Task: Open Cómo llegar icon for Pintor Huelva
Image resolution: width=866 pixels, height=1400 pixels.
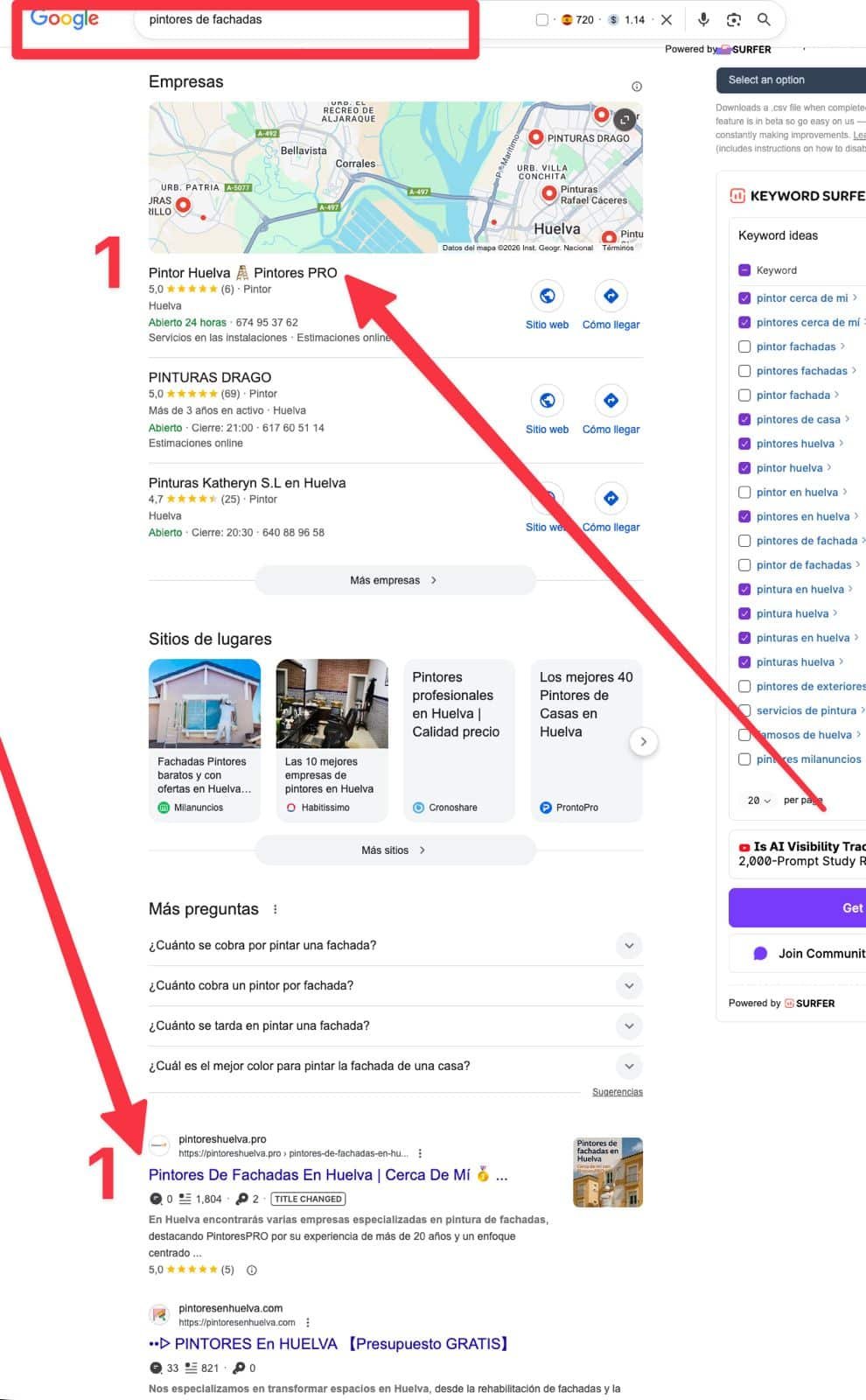Action: coord(611,296)
